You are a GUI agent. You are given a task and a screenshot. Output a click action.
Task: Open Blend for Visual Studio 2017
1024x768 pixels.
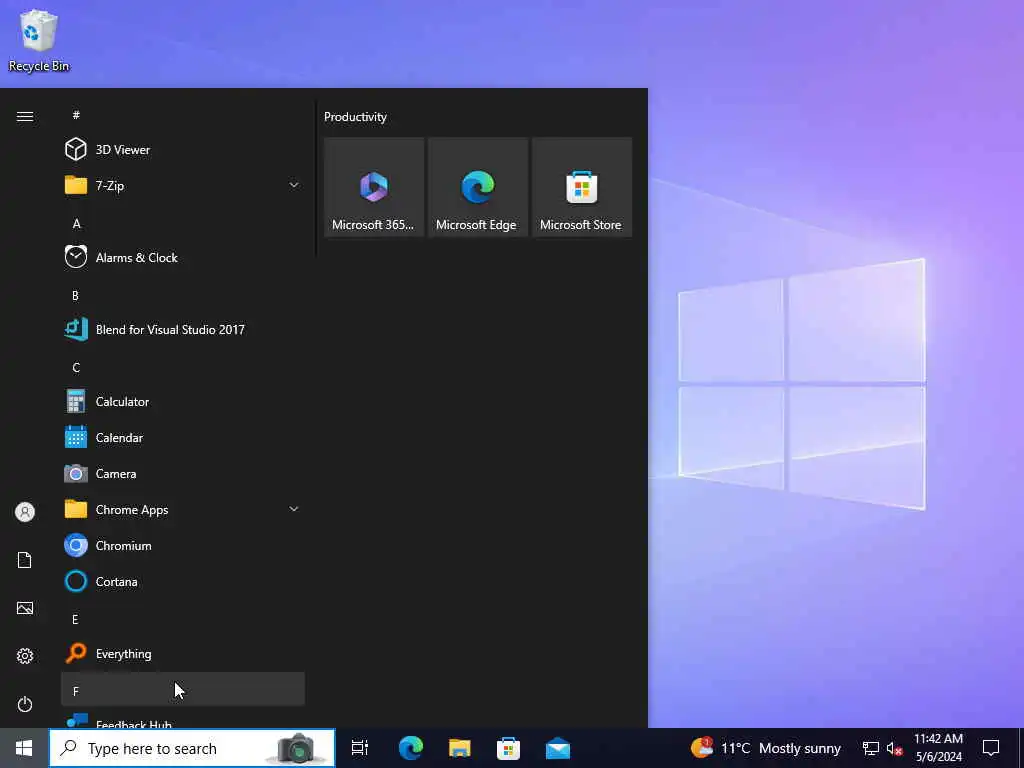[182, 329]
